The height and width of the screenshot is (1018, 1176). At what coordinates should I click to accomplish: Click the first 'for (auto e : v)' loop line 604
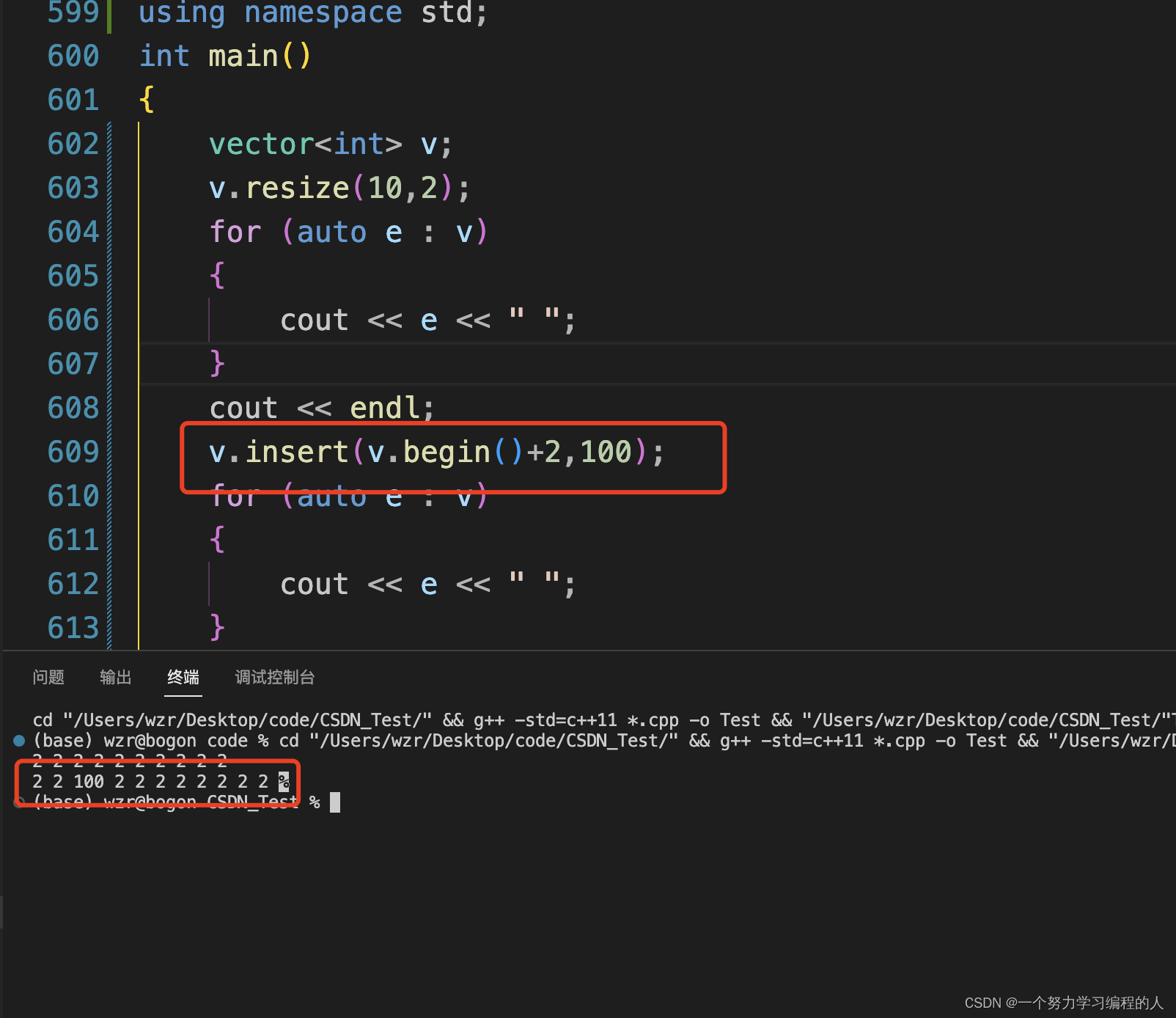tap(348, 232)
